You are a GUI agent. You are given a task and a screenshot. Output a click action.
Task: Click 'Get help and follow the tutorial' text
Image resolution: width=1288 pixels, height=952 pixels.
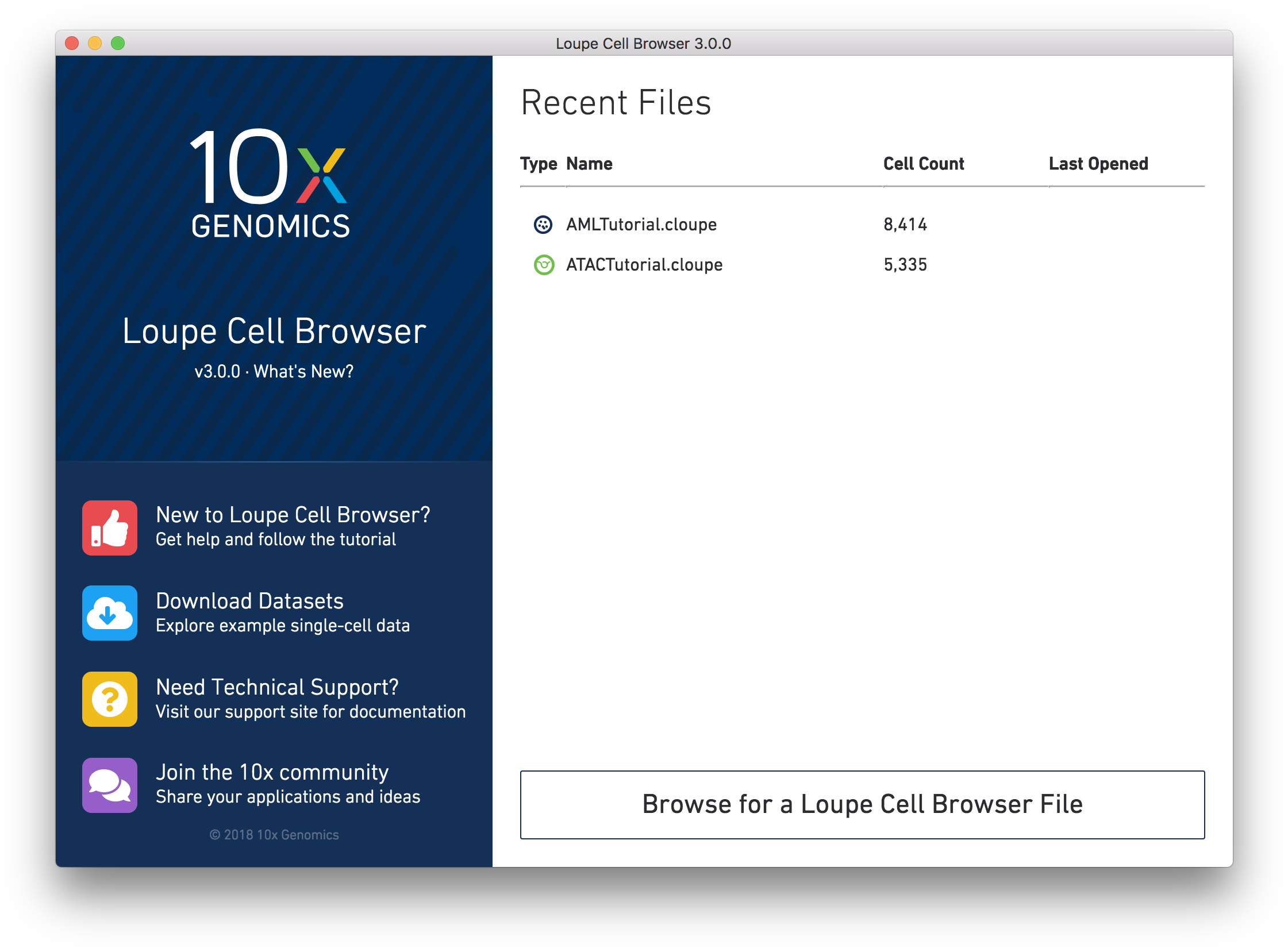(275, 539)
